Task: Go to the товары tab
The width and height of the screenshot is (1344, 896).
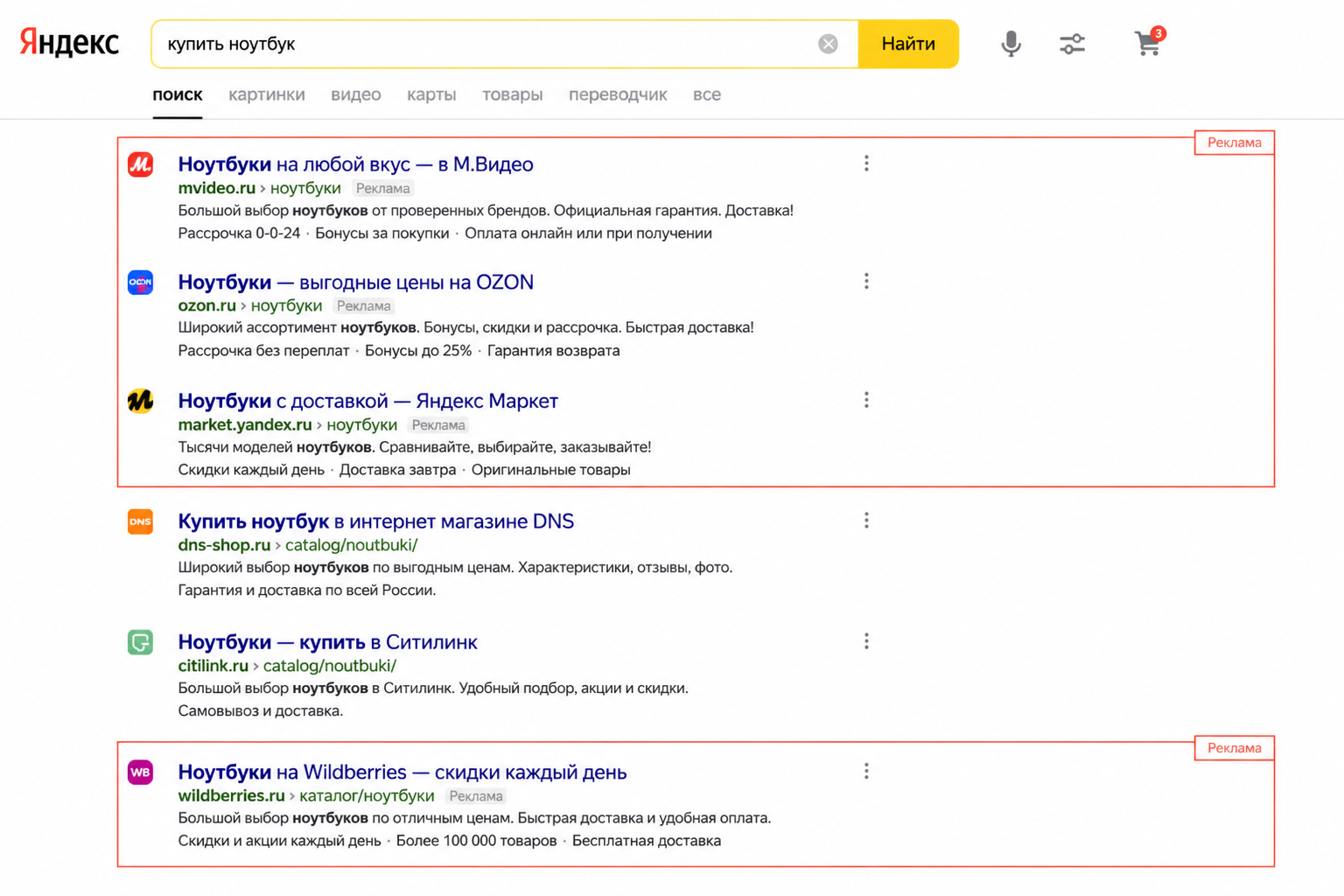Action: click(513, 94)
